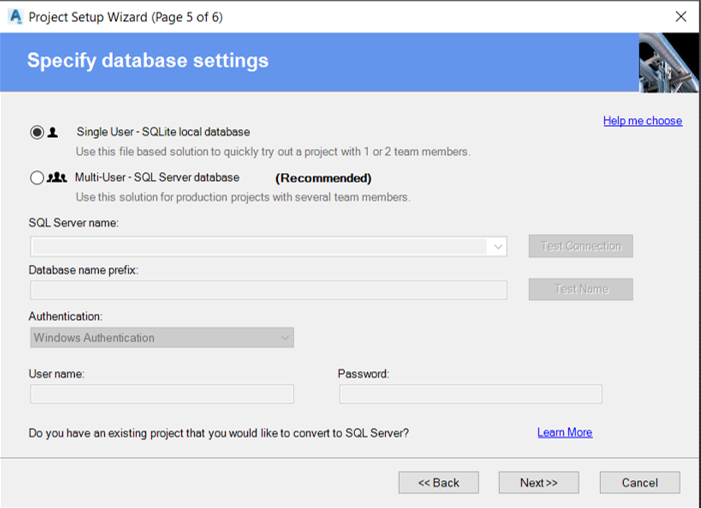Proceed with the Next >> button
The height and width of the screenshot is (508, 701).
pos(539,483)
